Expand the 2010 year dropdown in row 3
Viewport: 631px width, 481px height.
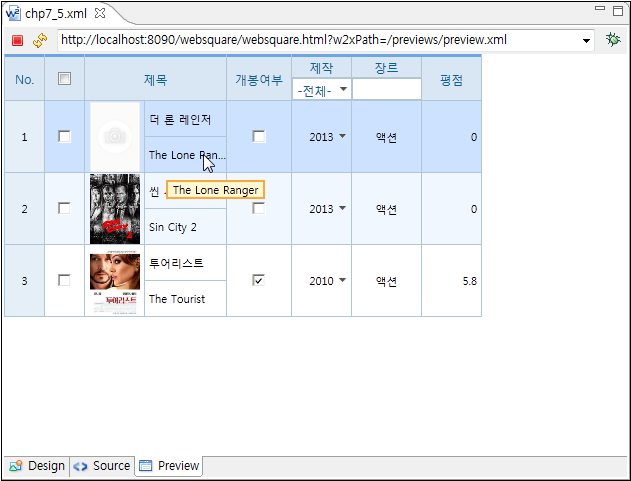click(x=343, y=281)
